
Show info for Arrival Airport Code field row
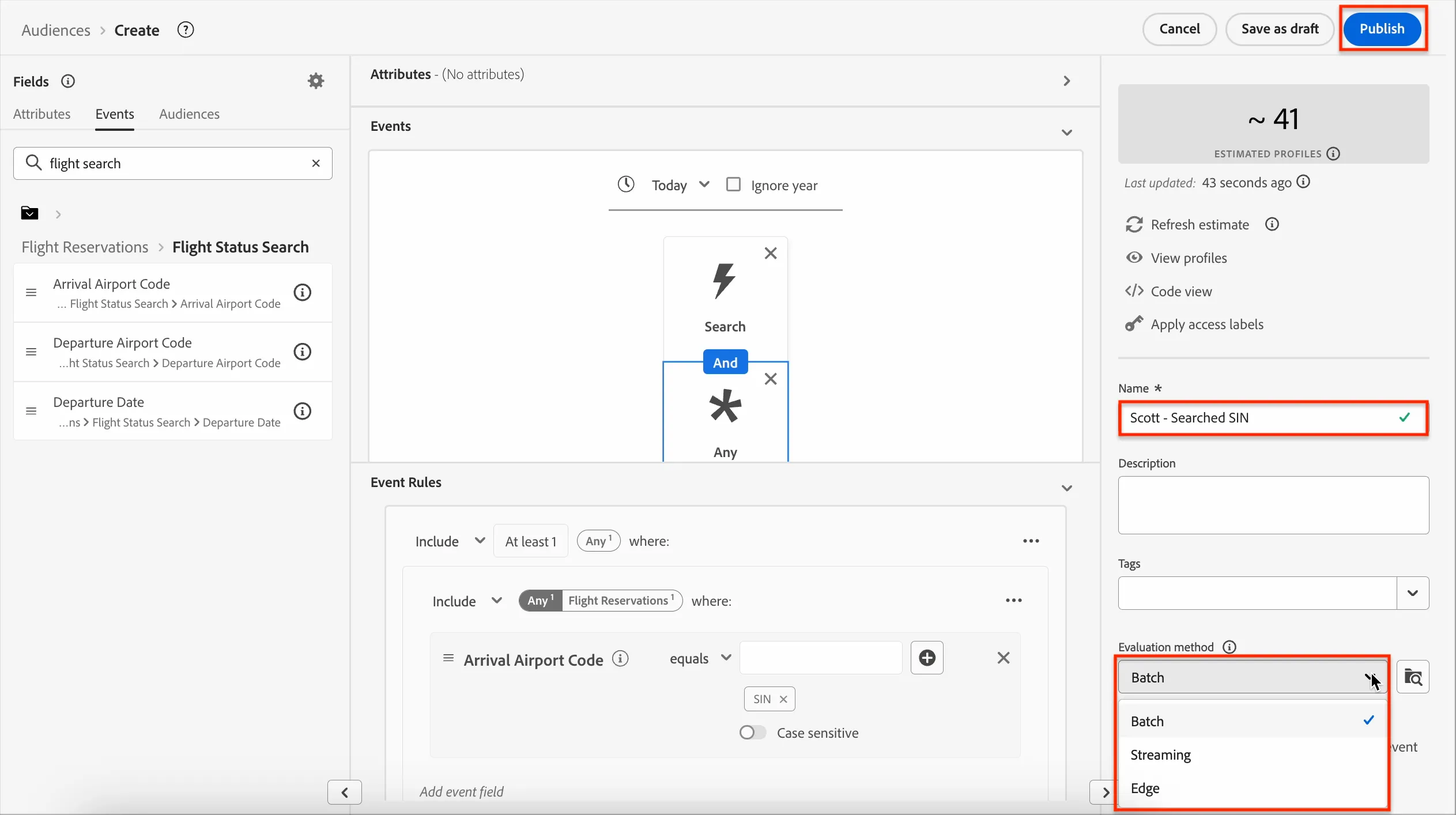point(303,293)
